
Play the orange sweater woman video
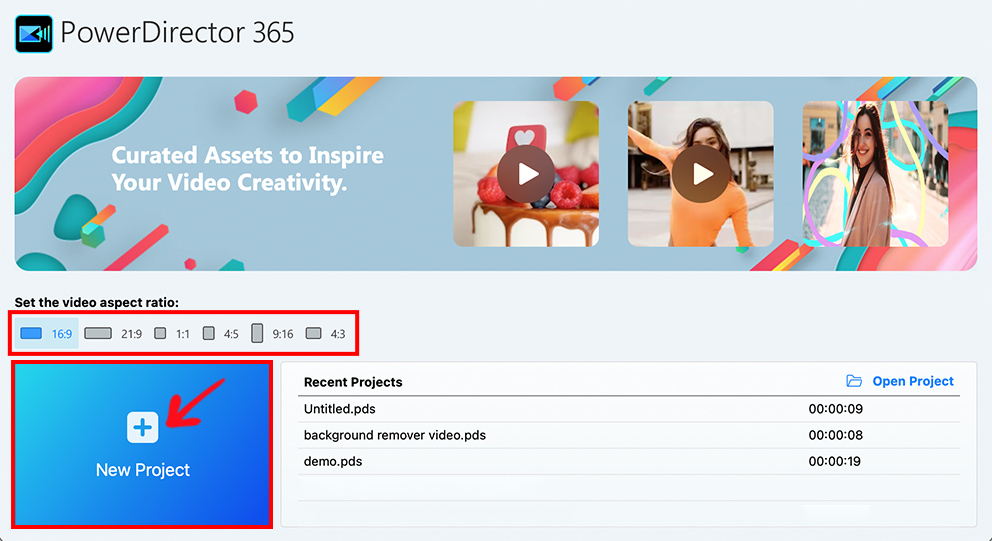[700, 174]
